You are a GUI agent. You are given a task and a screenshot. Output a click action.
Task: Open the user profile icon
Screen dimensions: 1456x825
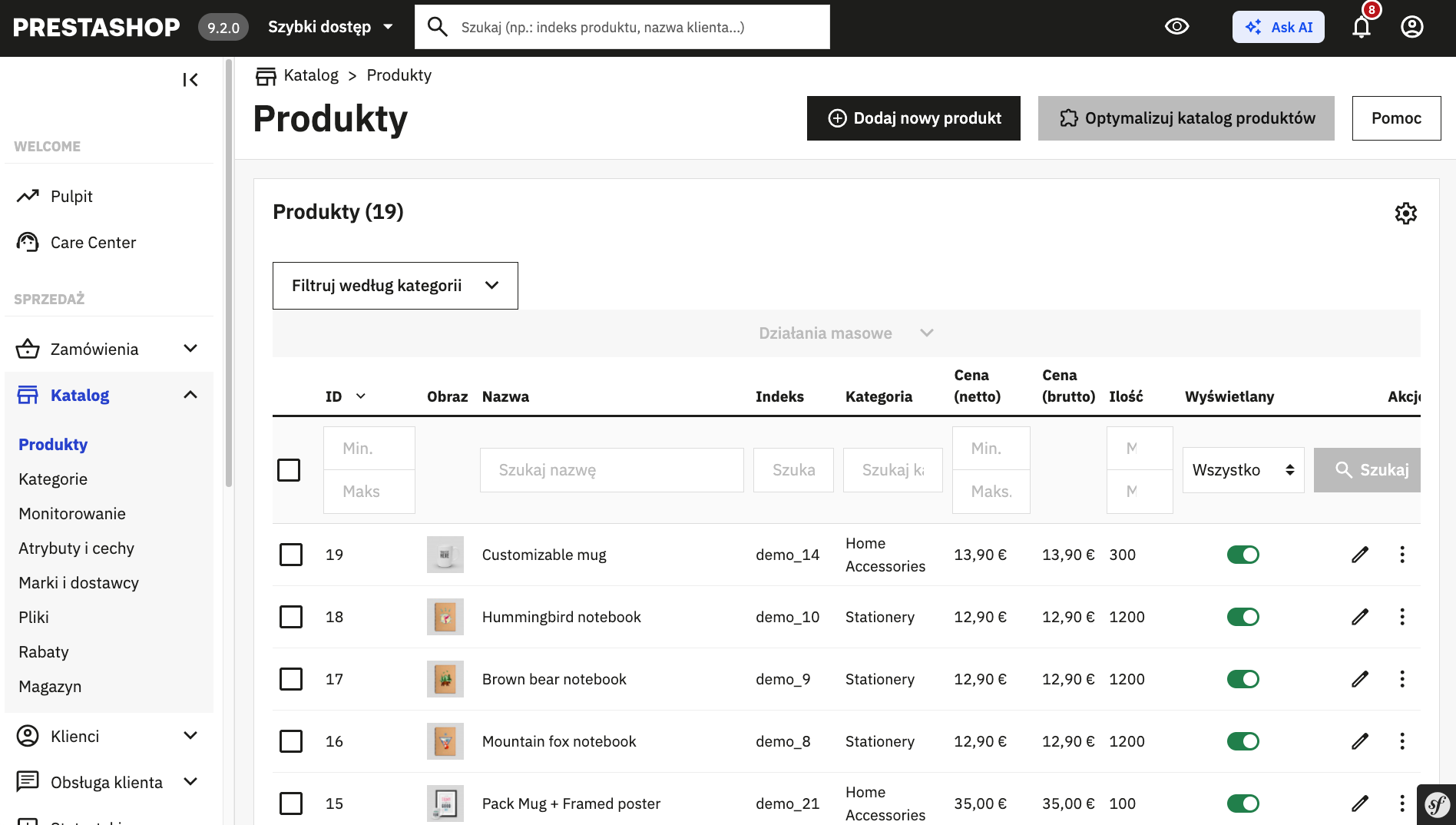click(x=1412, y=27)
